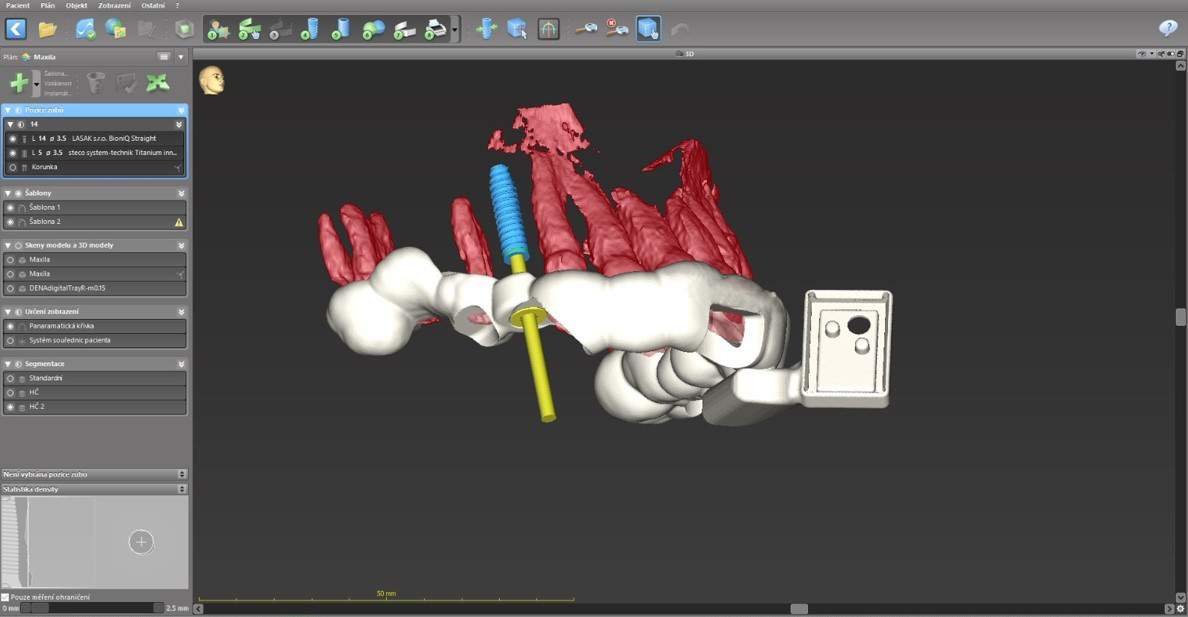Screen dimensions: 1188x617
Task: Toggle visibility of DENAdigitalTrayR-m0.15 model
Action: 11,288
